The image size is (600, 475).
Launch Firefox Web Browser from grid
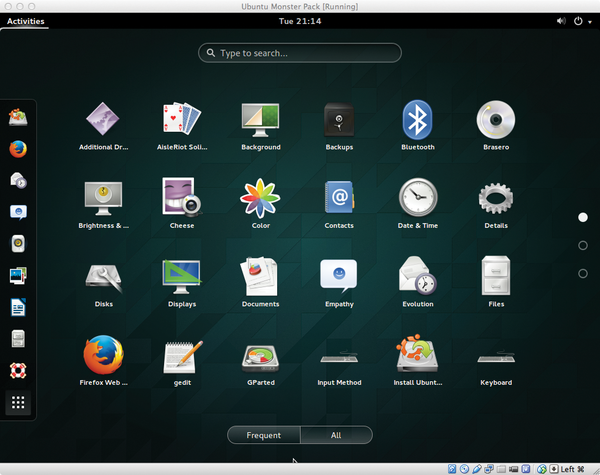(x=103, y=361)
